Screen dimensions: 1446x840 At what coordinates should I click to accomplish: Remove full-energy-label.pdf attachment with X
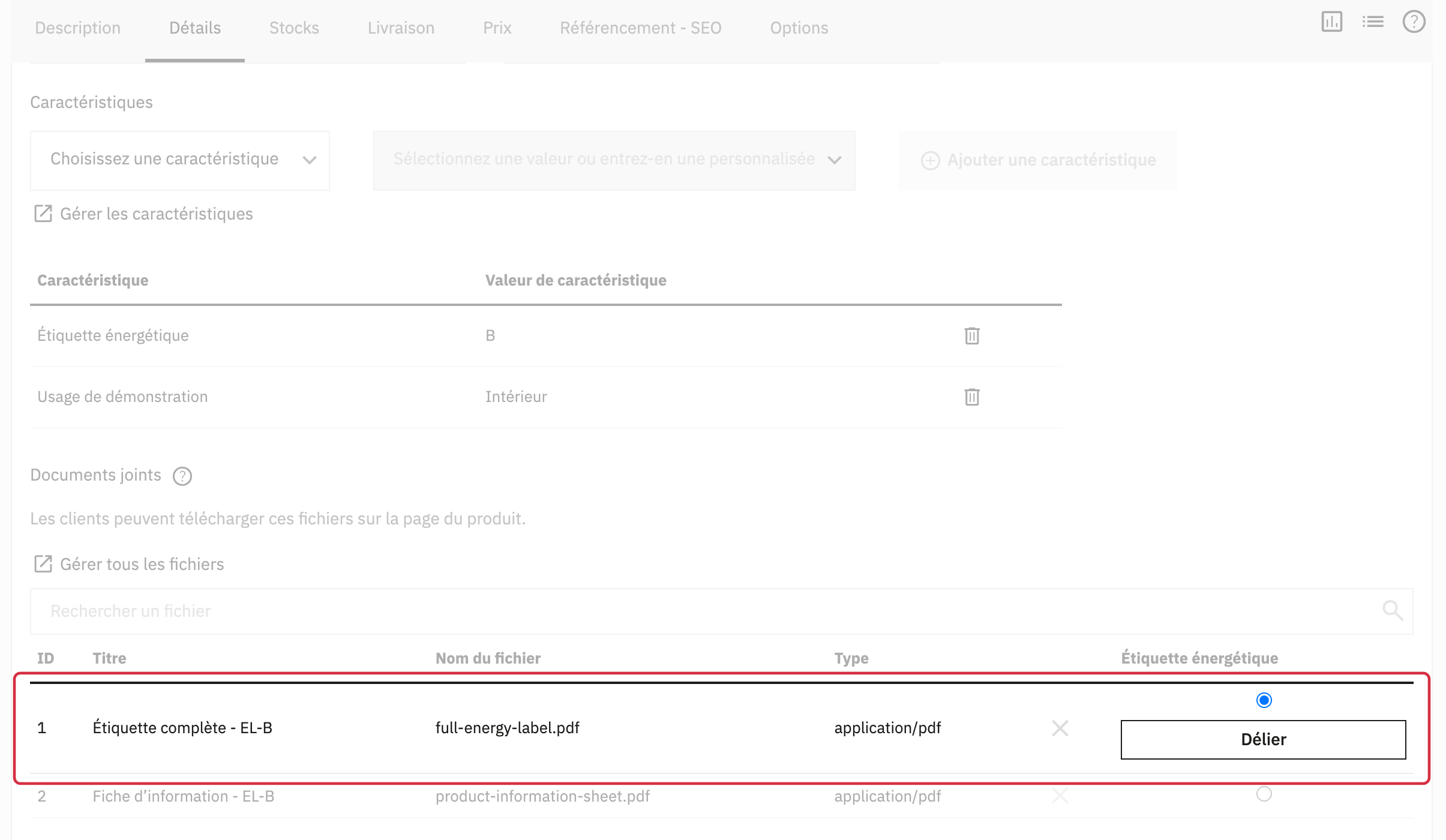tap(1060, 728)
